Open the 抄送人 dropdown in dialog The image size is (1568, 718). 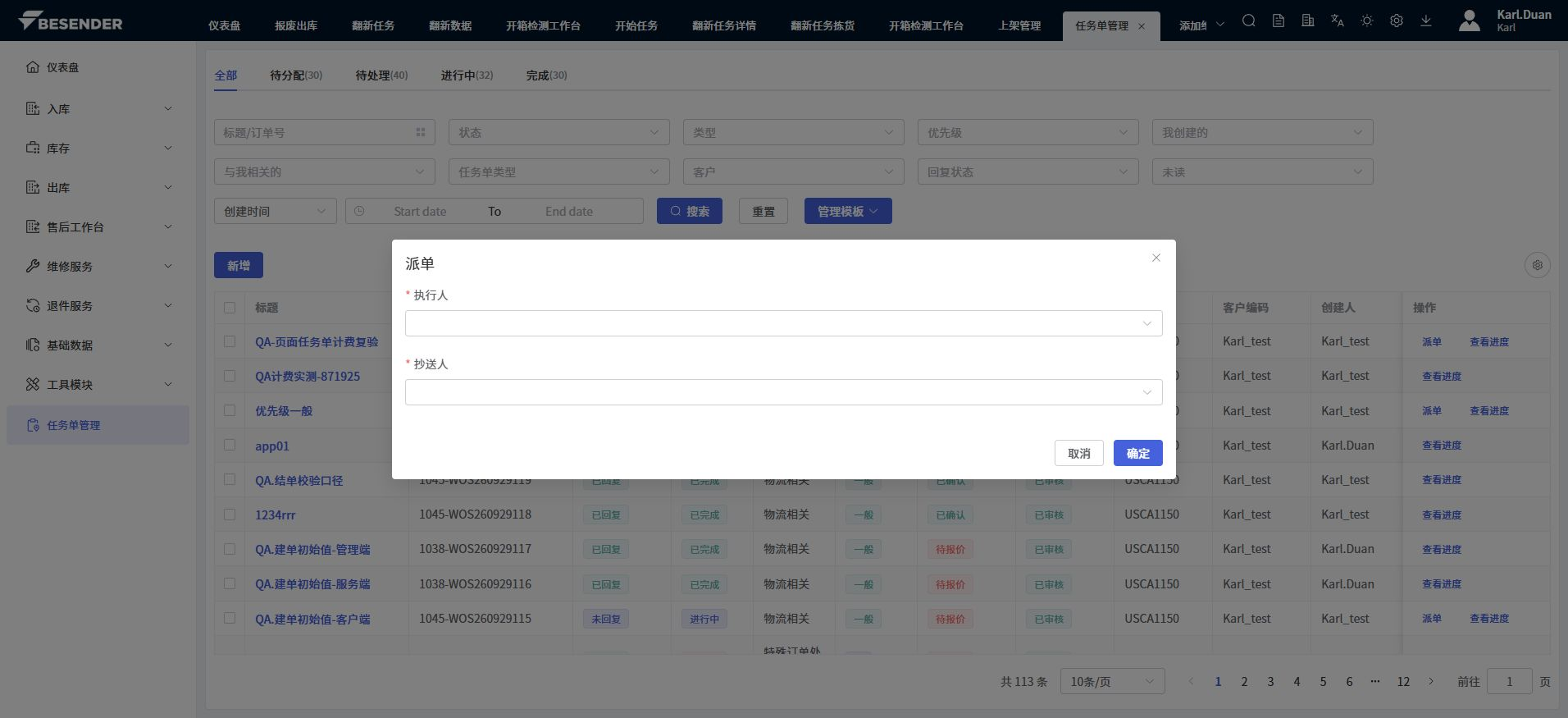783,392
